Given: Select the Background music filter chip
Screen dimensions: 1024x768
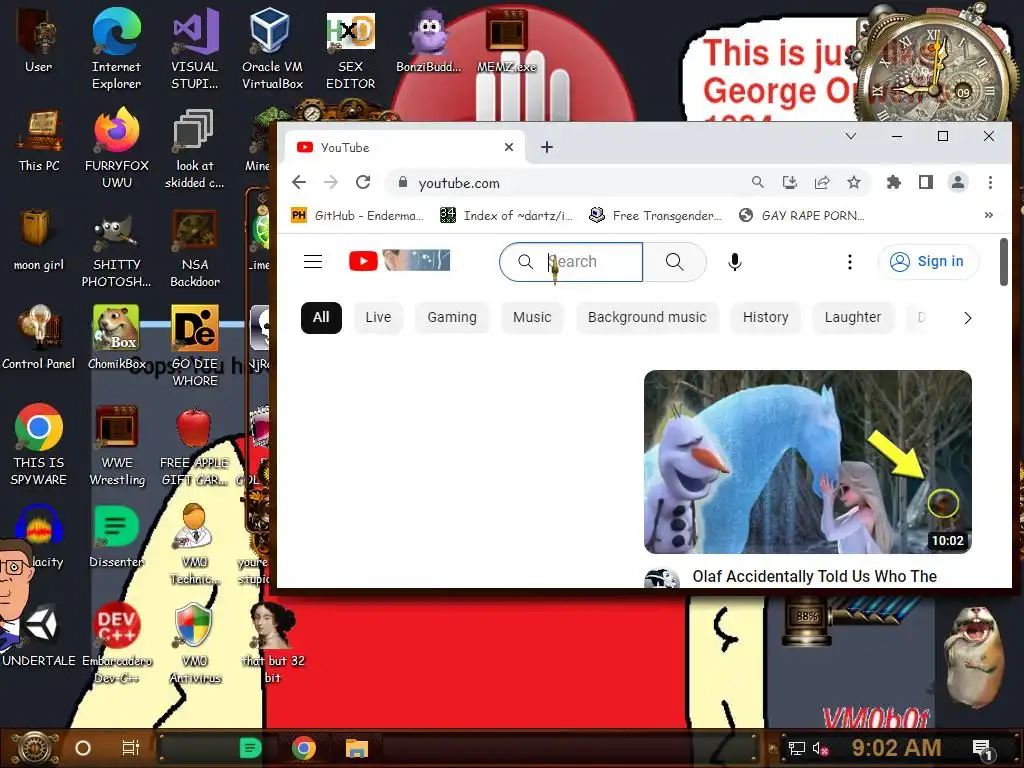Looking at the screenshot, I should point(647,317).
